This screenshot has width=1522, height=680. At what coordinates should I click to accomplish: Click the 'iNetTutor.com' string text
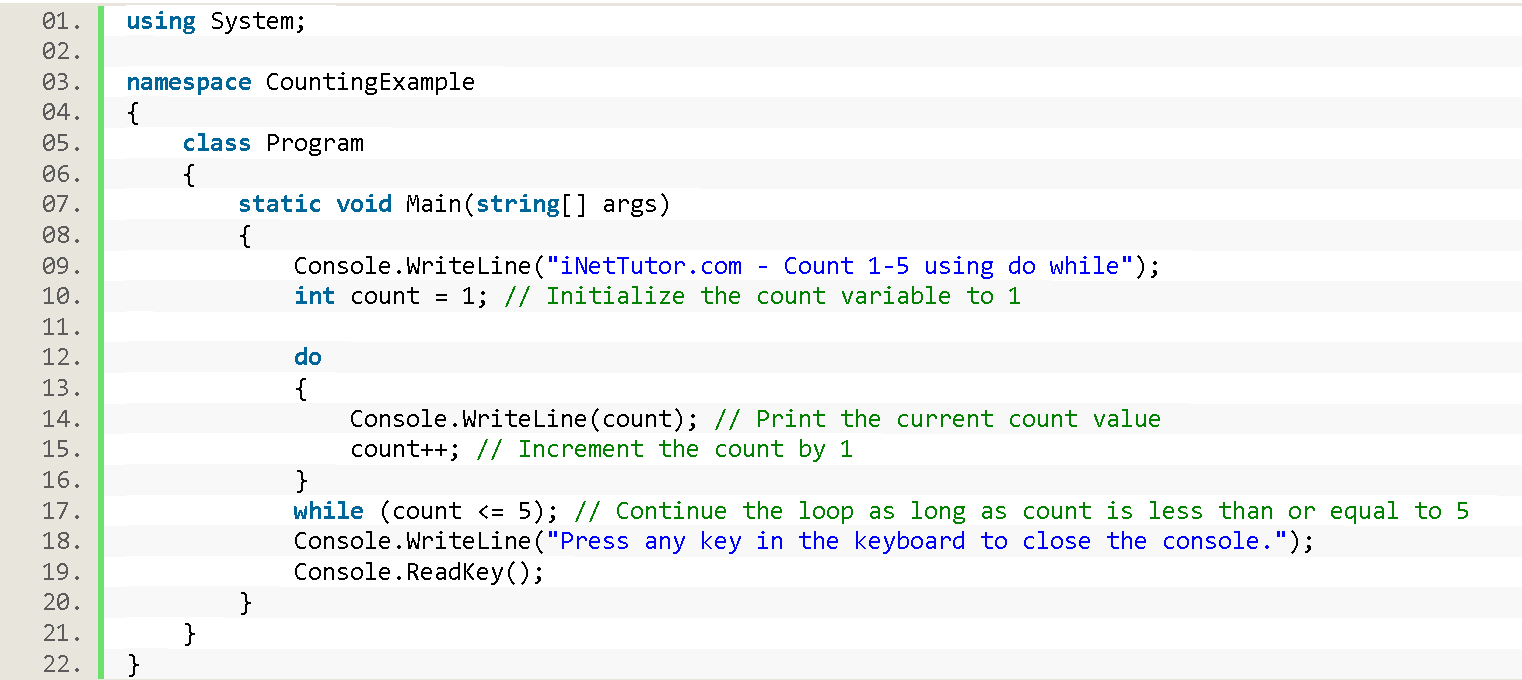coord(652,266)
